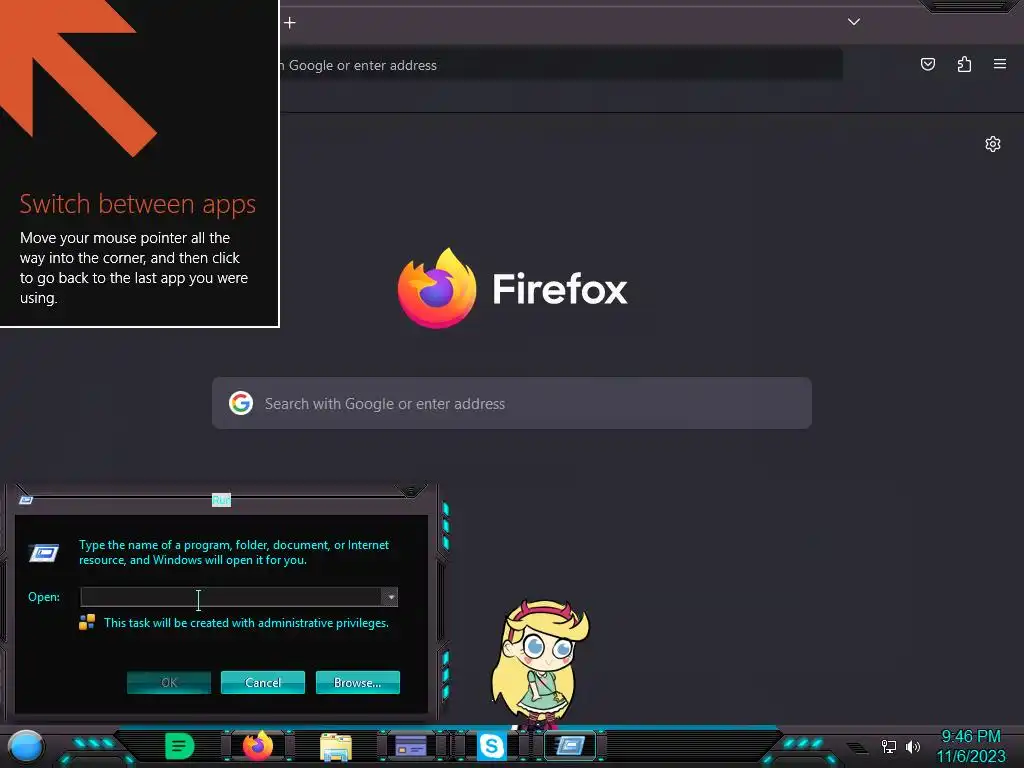The image size is (1024, 768).
Task: Open the purple card app in taskbar
Action: pos(411,746)
